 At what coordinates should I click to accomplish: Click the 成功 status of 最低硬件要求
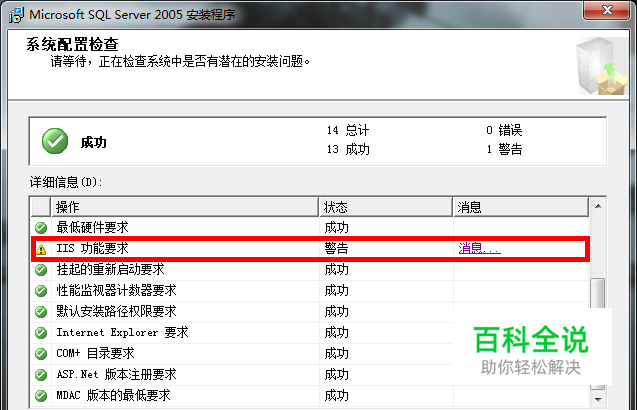pos(336,228)
